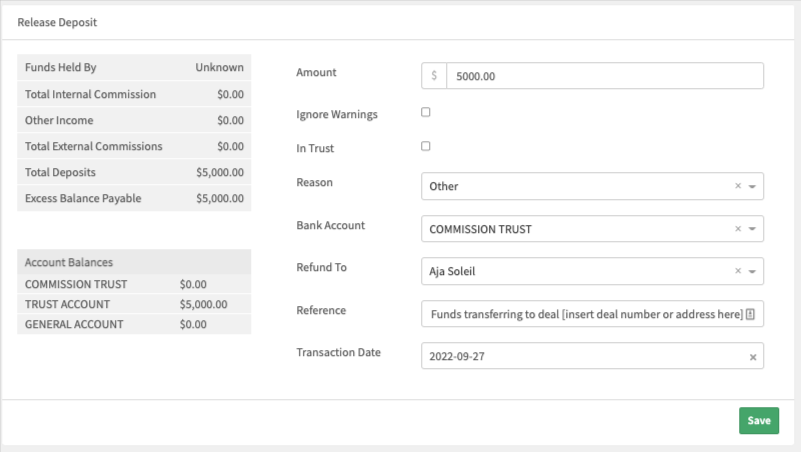
Task: Clear the Refund To selection
Action: (x=738, y=271)
